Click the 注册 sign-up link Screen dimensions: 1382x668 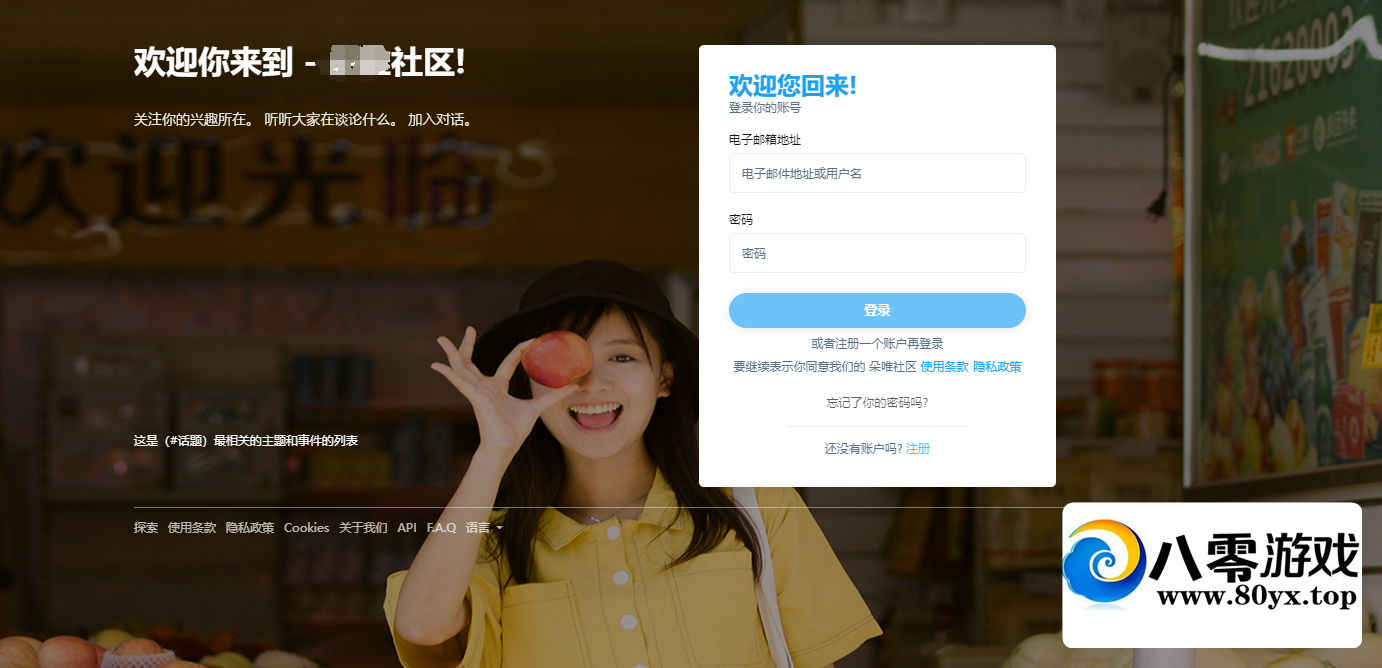tap(917, 449)
